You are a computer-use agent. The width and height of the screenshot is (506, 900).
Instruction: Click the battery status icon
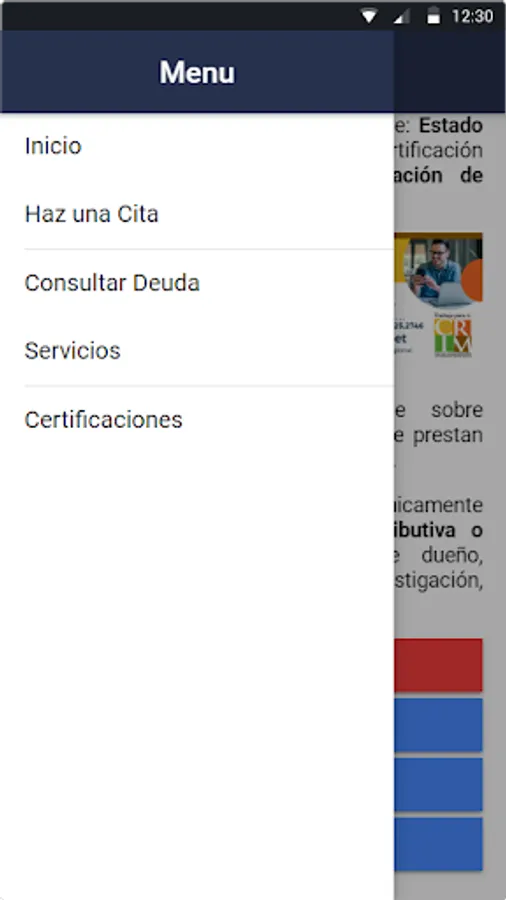click(434, 17)
